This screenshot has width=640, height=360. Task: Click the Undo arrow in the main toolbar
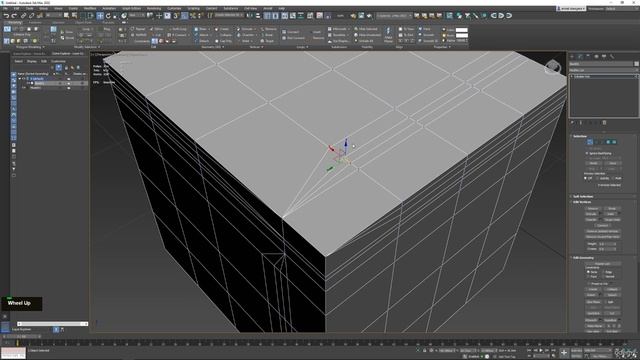tap(6, 16)
